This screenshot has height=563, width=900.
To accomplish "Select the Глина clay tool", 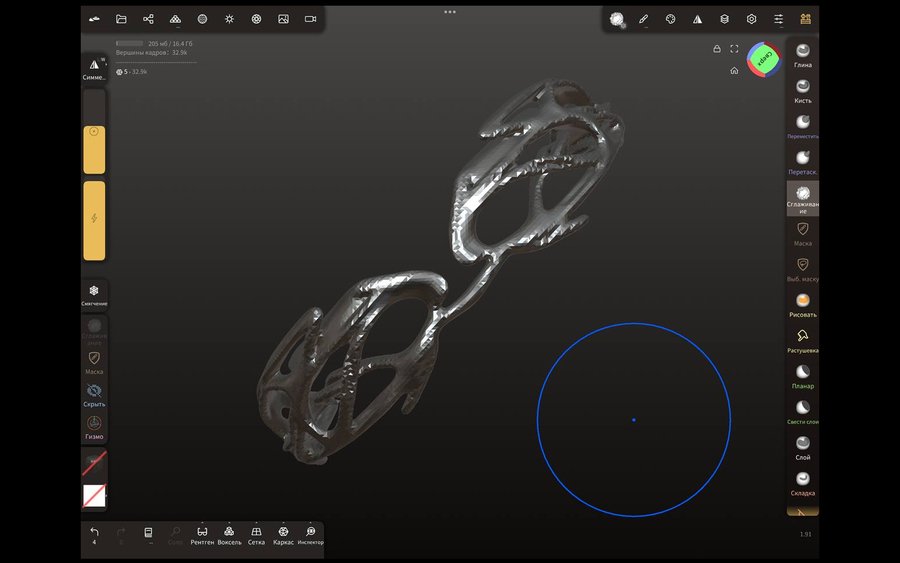I will (802, 56).
